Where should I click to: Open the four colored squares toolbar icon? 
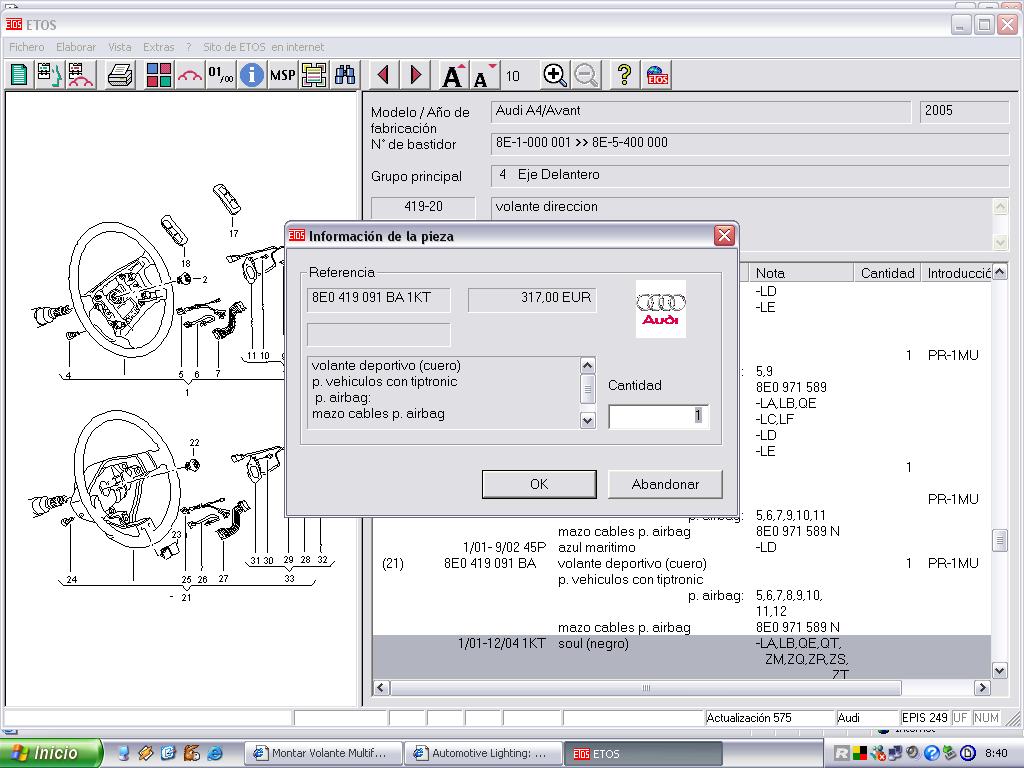[159, 75]
